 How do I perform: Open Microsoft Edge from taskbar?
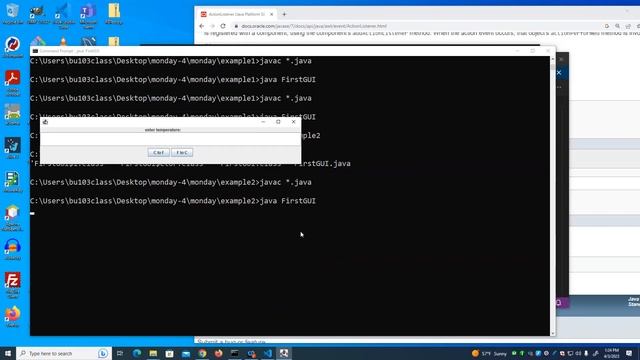click(x=137, y=353)
